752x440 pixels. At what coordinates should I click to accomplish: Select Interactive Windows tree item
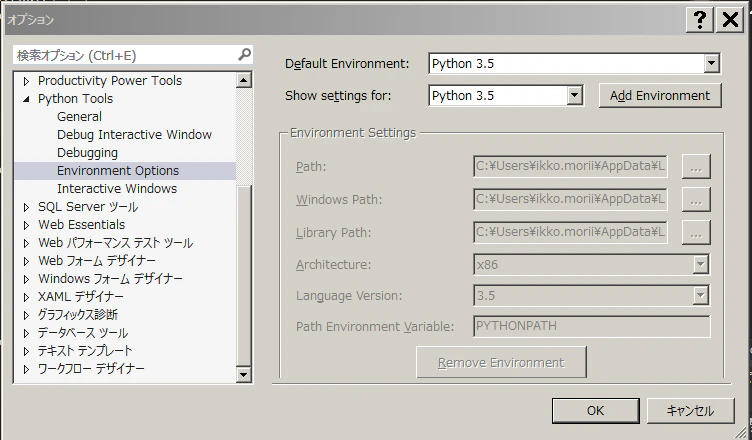[117, 189]
